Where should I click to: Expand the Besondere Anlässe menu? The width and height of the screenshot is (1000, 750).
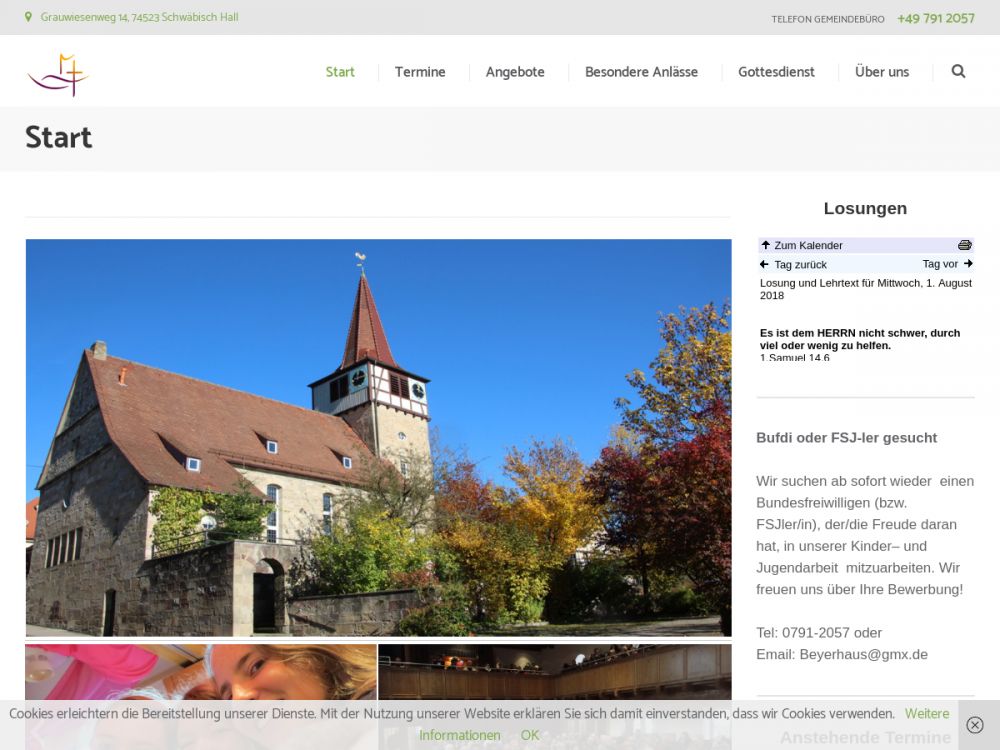point(641,72)
